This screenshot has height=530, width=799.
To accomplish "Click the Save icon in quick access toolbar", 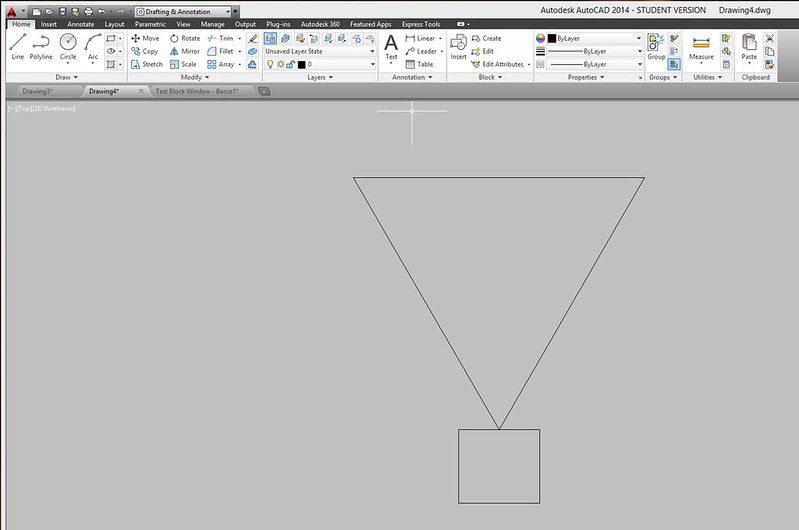I will [x=63, y=11].
